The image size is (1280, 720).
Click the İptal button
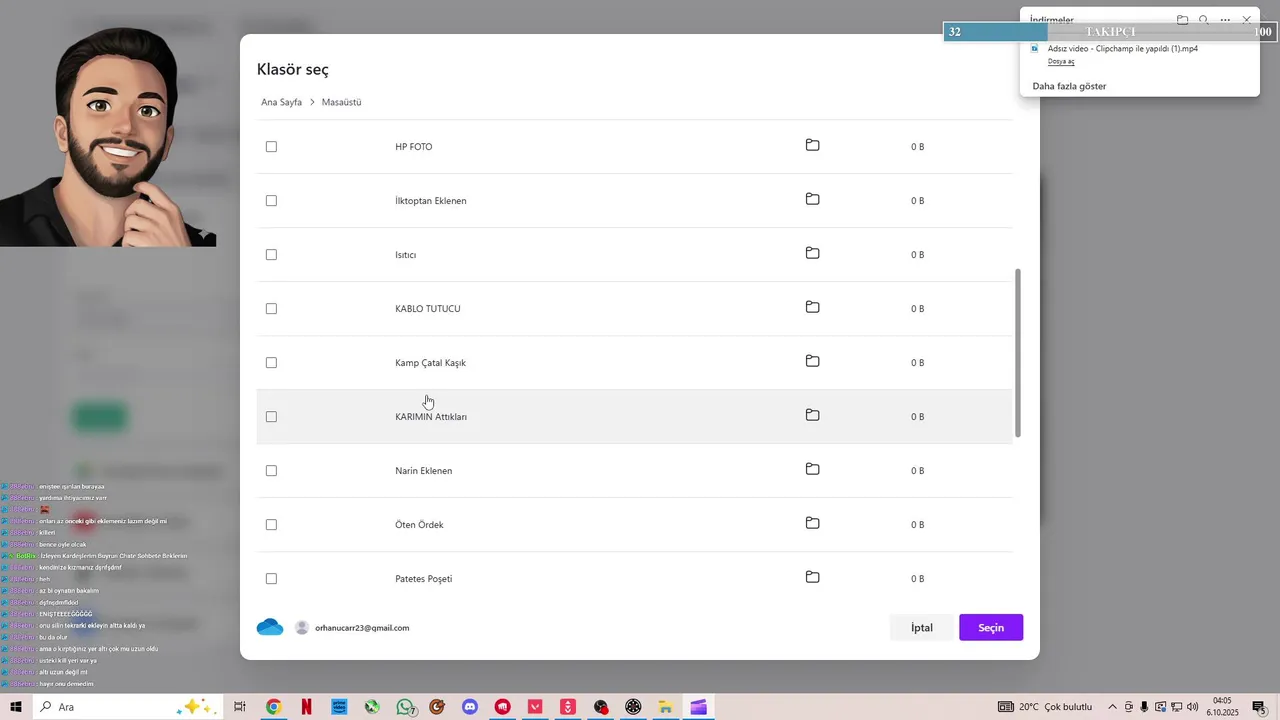[921, 627]
